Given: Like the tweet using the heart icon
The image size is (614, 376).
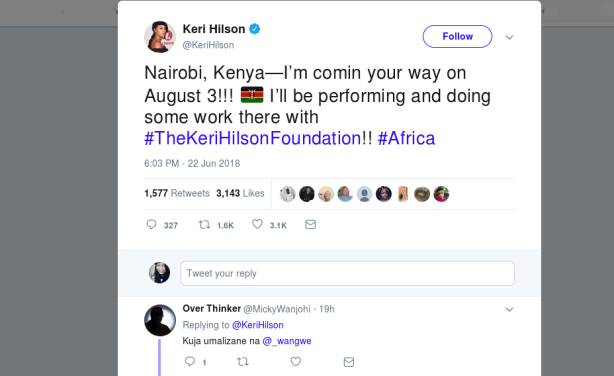Looking at the screenshot, I should 257,224.
